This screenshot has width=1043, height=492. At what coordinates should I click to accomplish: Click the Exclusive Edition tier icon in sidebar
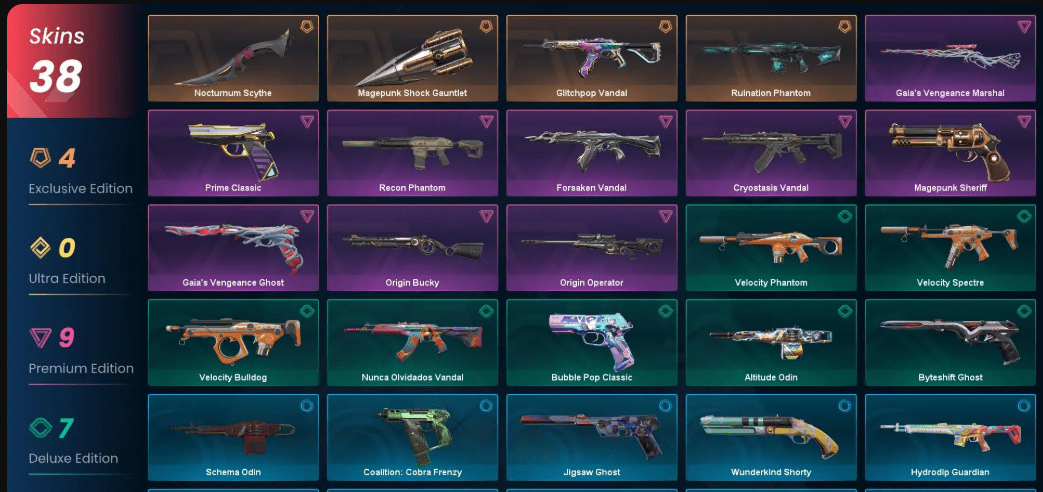(x=40, y=158)
